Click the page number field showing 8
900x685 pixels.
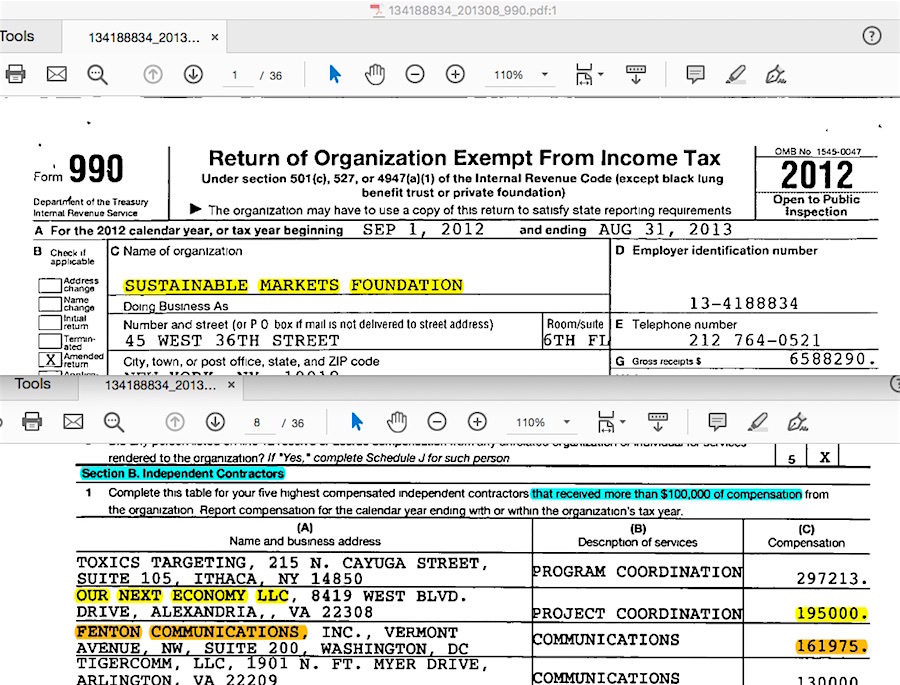click(x=257, y=423)
